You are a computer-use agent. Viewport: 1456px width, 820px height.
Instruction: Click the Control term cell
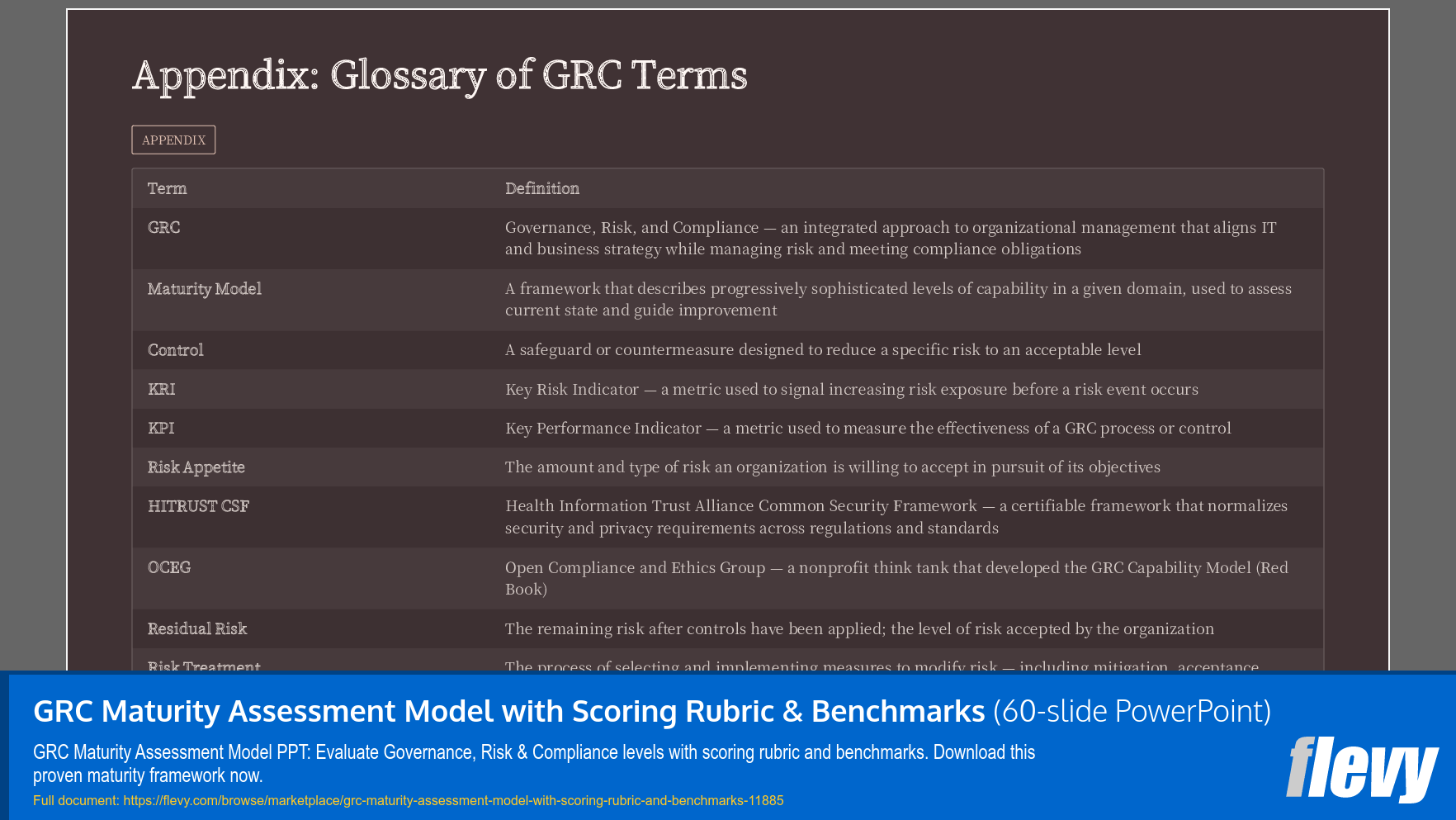coord(175,349)
